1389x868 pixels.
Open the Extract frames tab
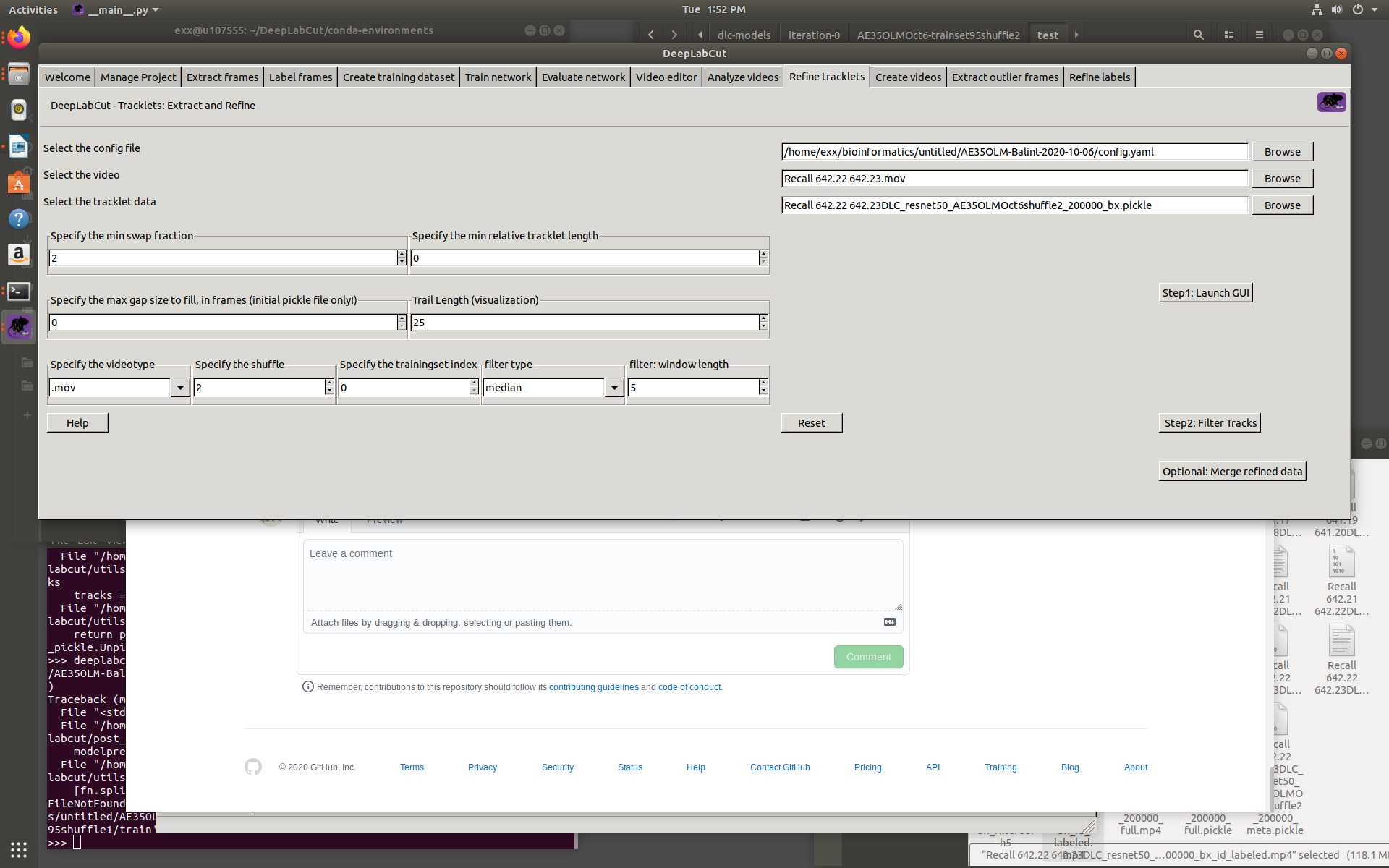pyautogui.click(x=222, y=77)
